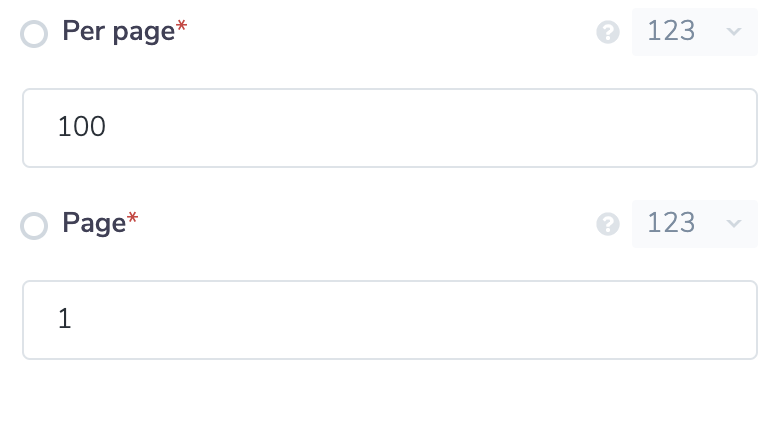Click the Page field label
Viewport: 780px width, 426px height.
[x=93, y=223]
